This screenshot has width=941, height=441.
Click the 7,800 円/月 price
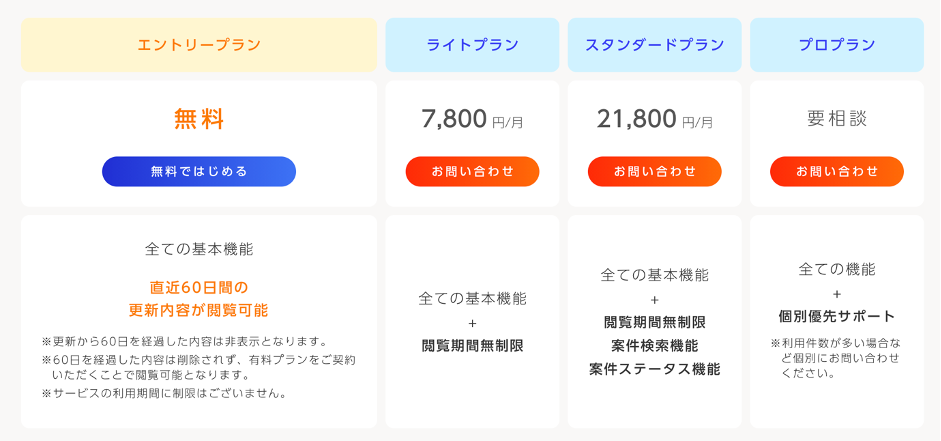(x=472, y=119)
